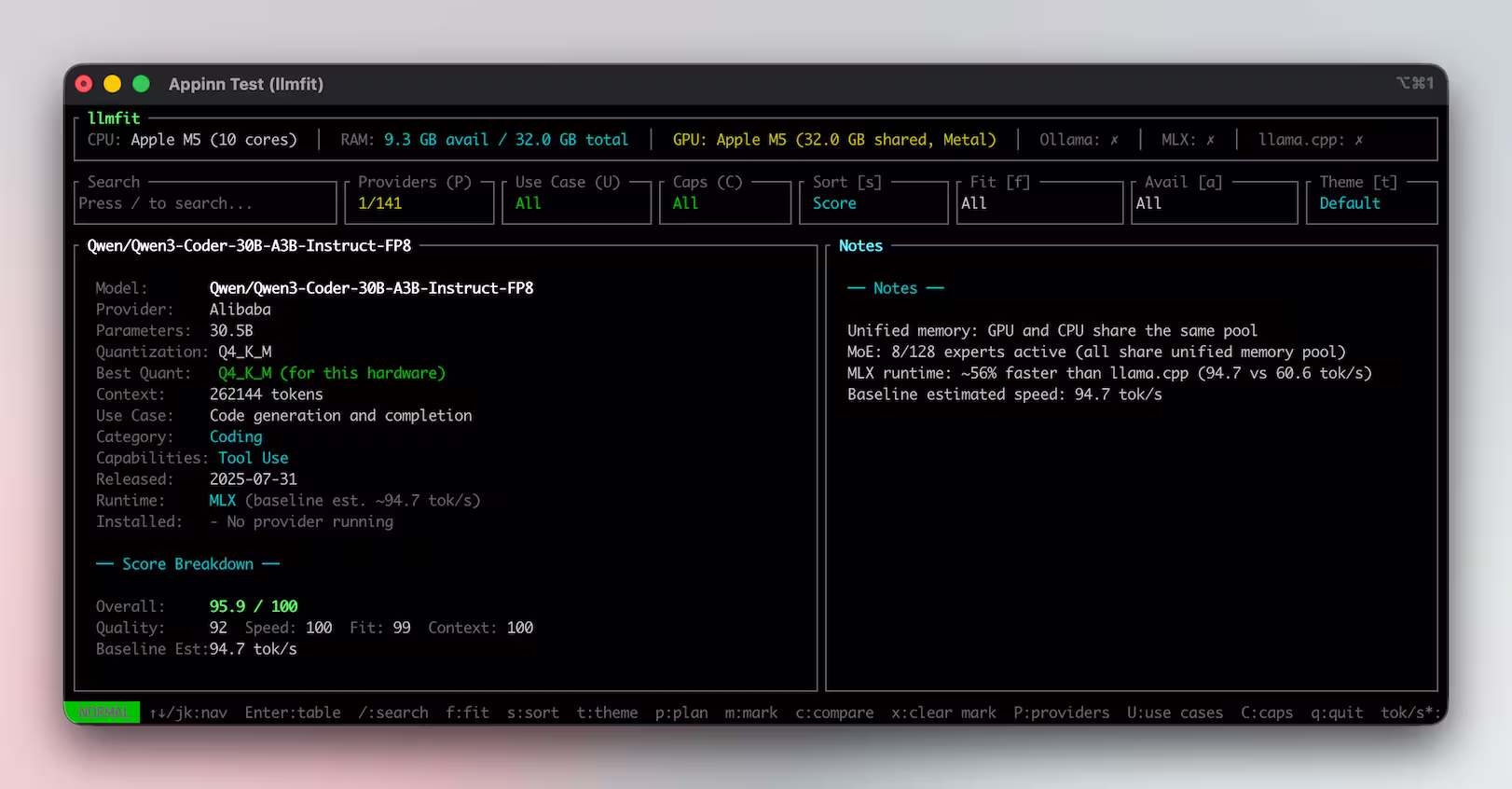
Task: Click the MLX status x indicator
Action: click(x=1210, y=140)
